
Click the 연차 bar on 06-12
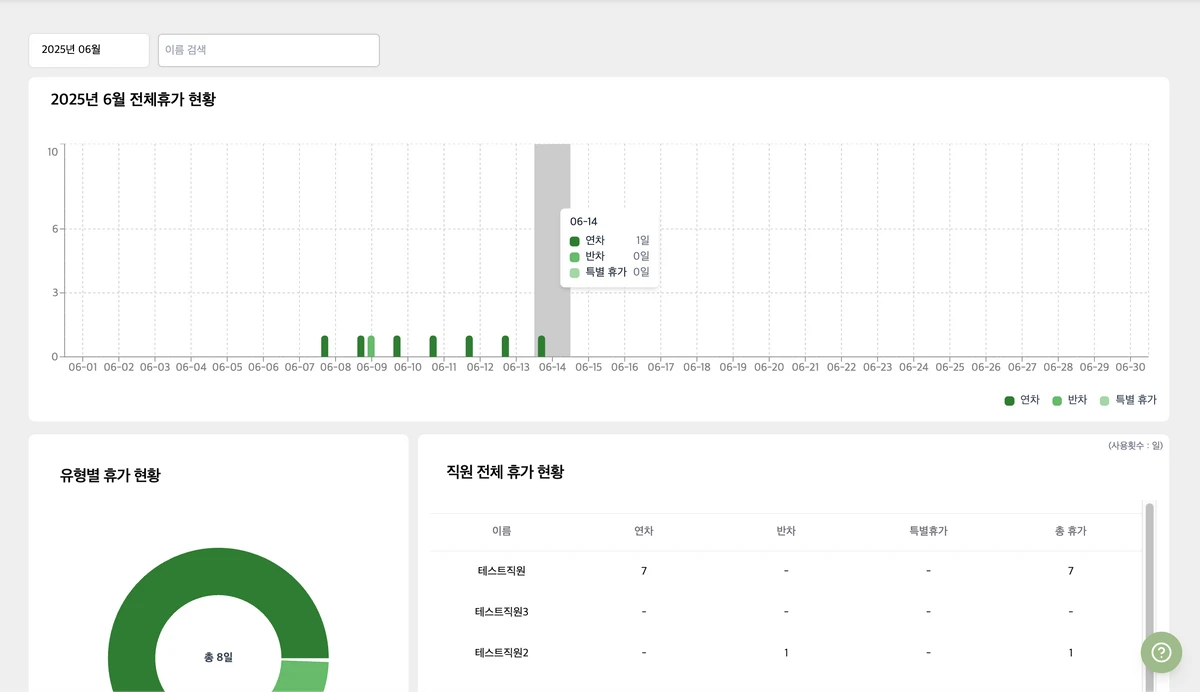tap(469, 346)
